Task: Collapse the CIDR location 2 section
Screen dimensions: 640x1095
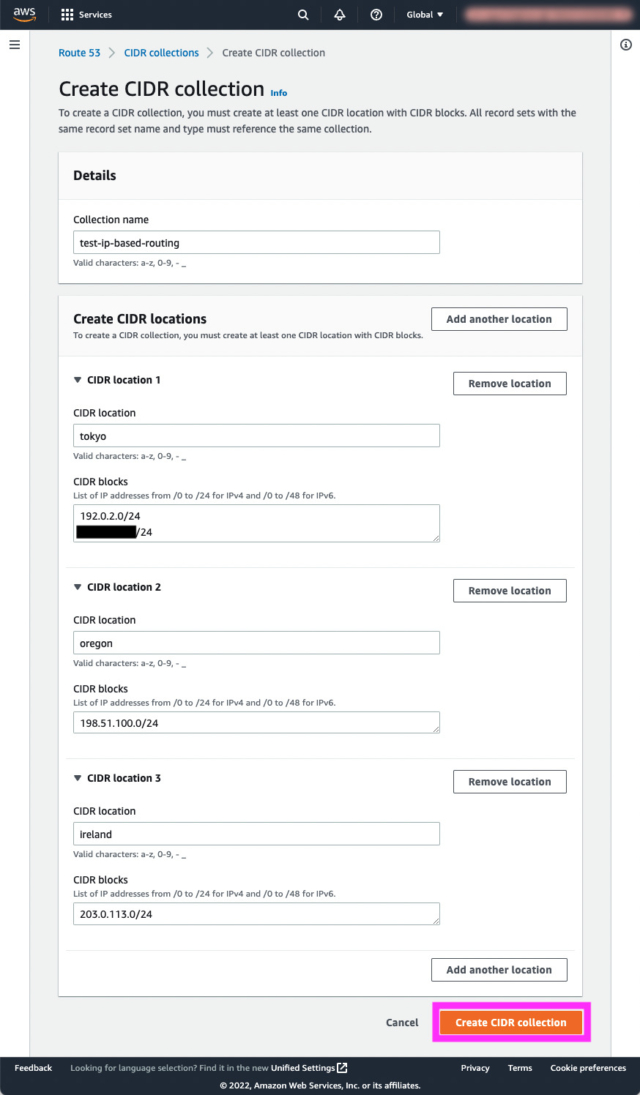Action: pos(78,587)
